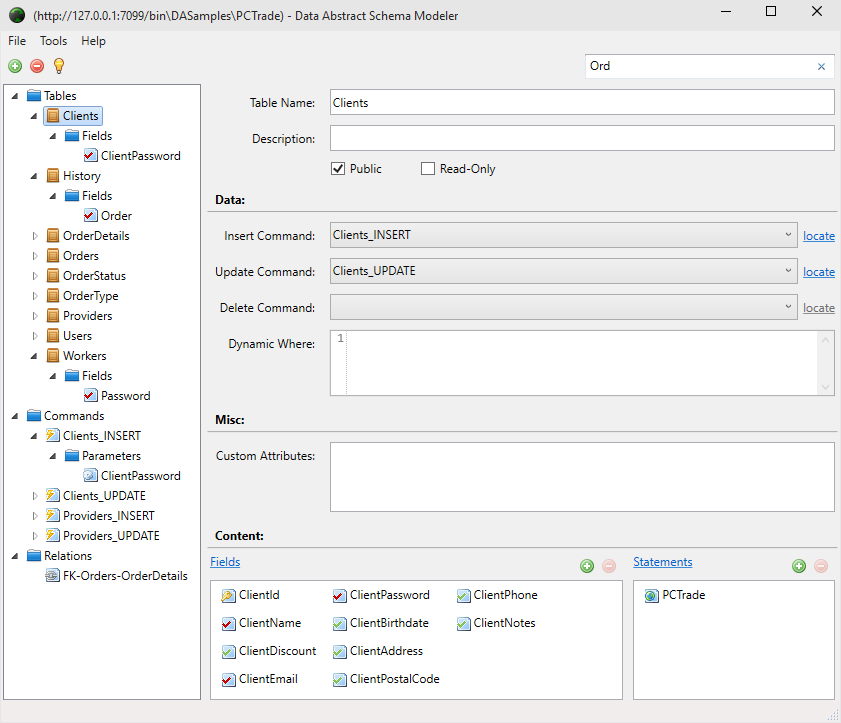
Task: Click the Statements link in Content
Action: click(x=663, y=562)
